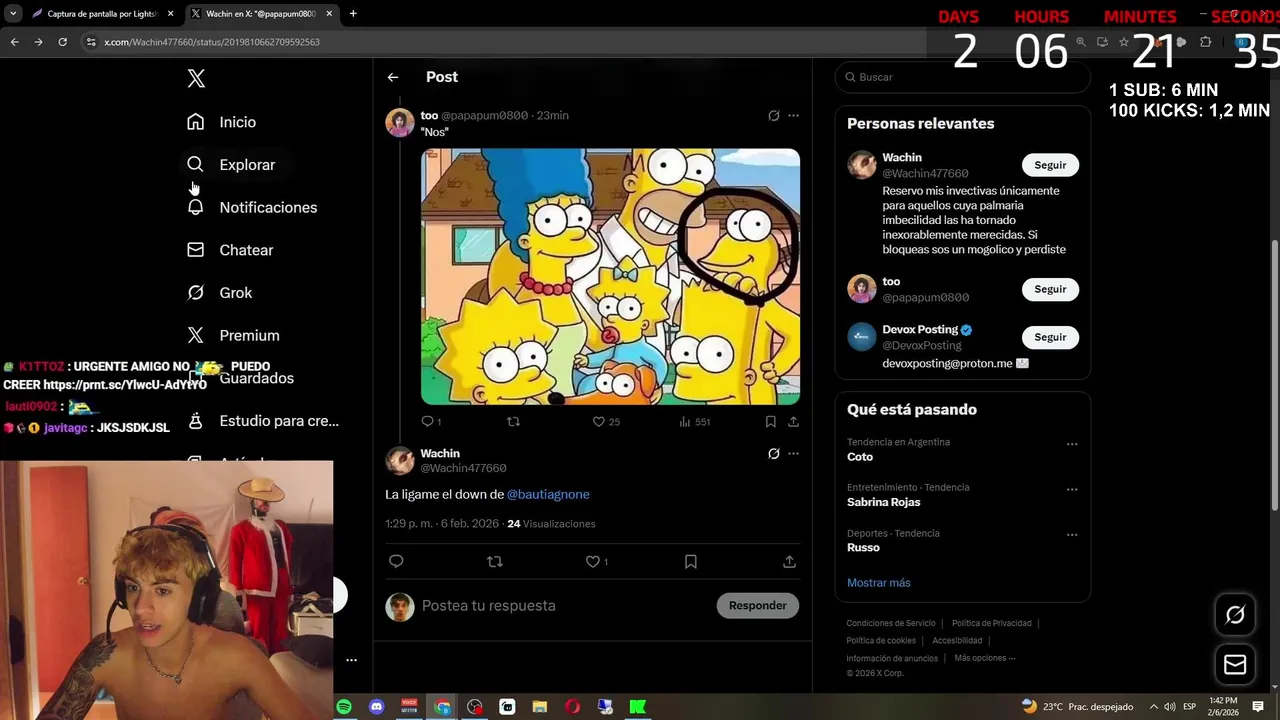Click the Chatear envelope icon
The height and width of the screenshot is (720, 1280).
[196, 250]
